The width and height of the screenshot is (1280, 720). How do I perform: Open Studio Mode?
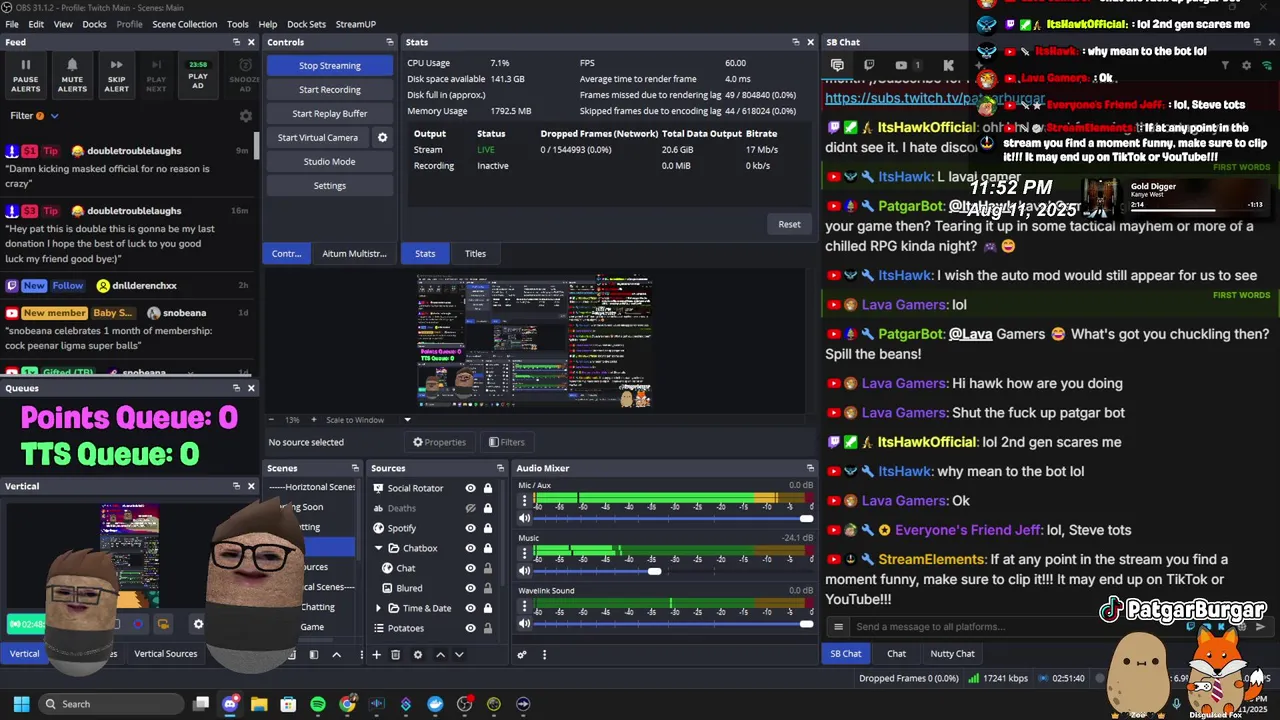coord(330,162)
